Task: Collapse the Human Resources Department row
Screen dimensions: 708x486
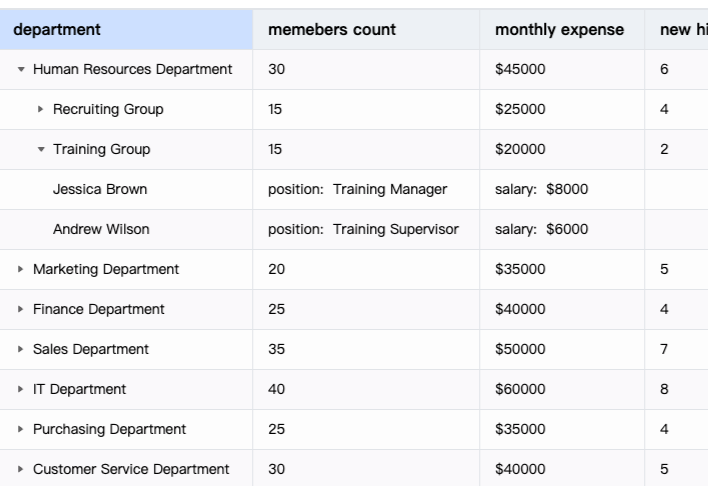Action: 21,69
